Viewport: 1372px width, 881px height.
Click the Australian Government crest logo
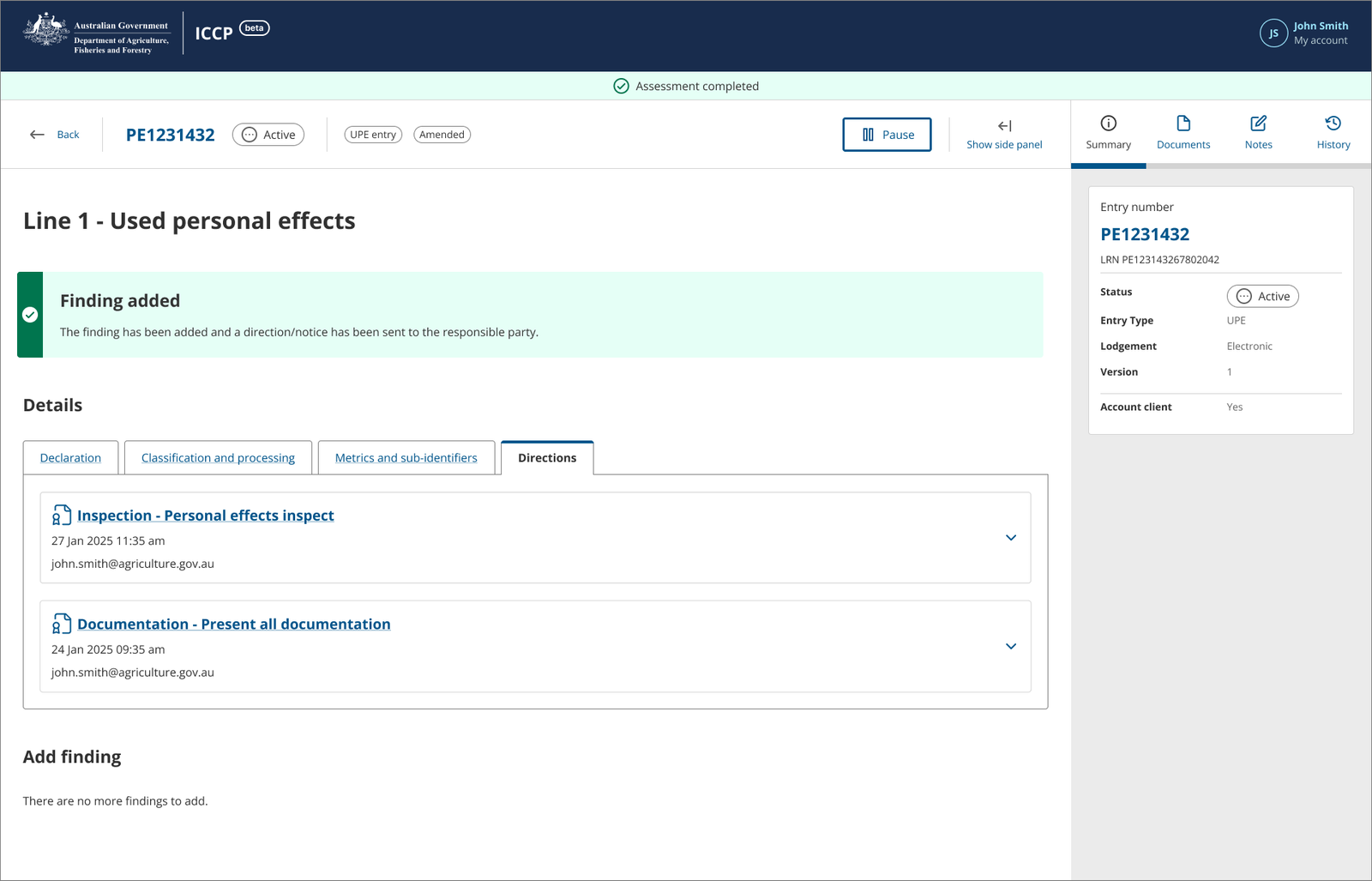(x=45, y=30)
